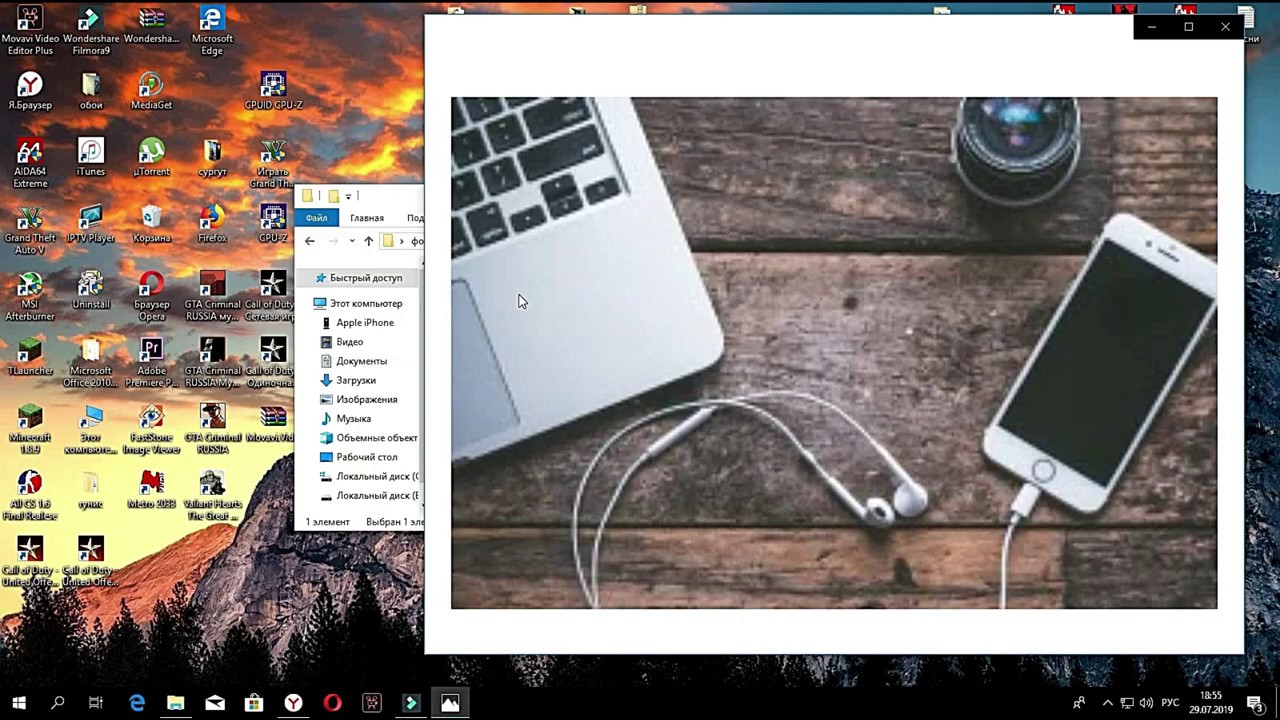The image size is (1280, 720).
Task: Click the Metro 2033 desktop shortcut
Action: [151, 490]
